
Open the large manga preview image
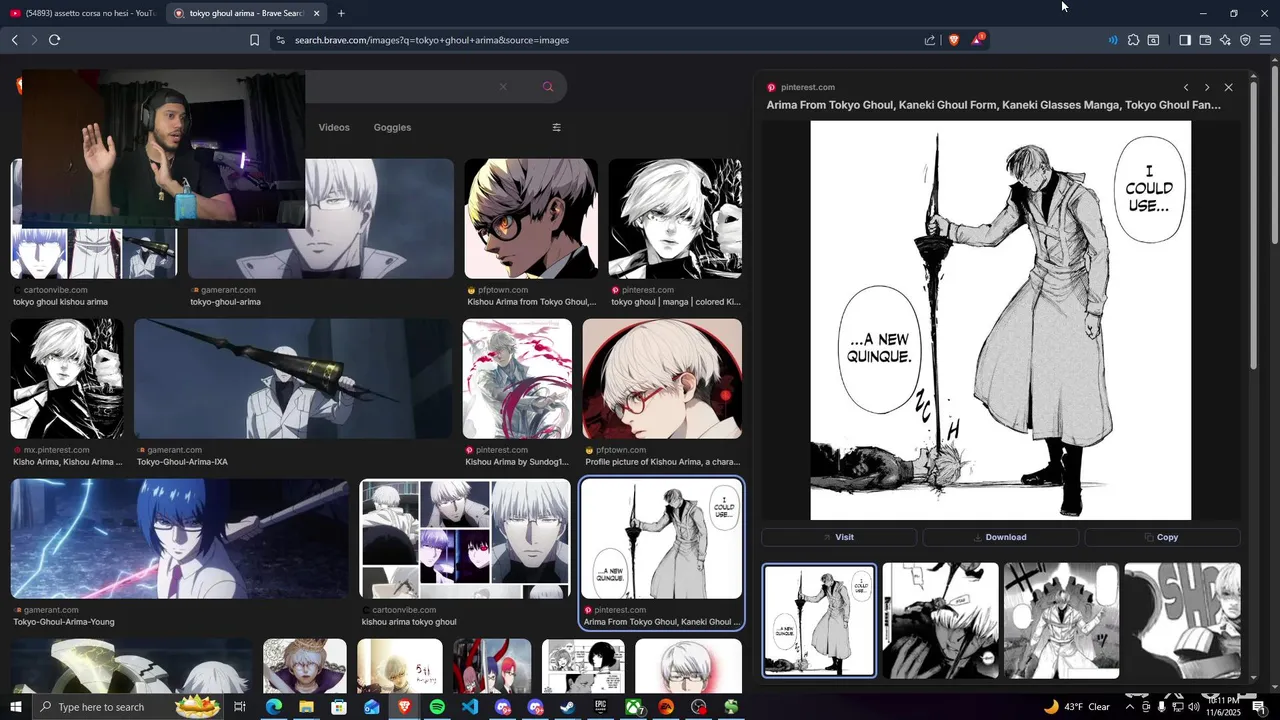(1000, 320)
